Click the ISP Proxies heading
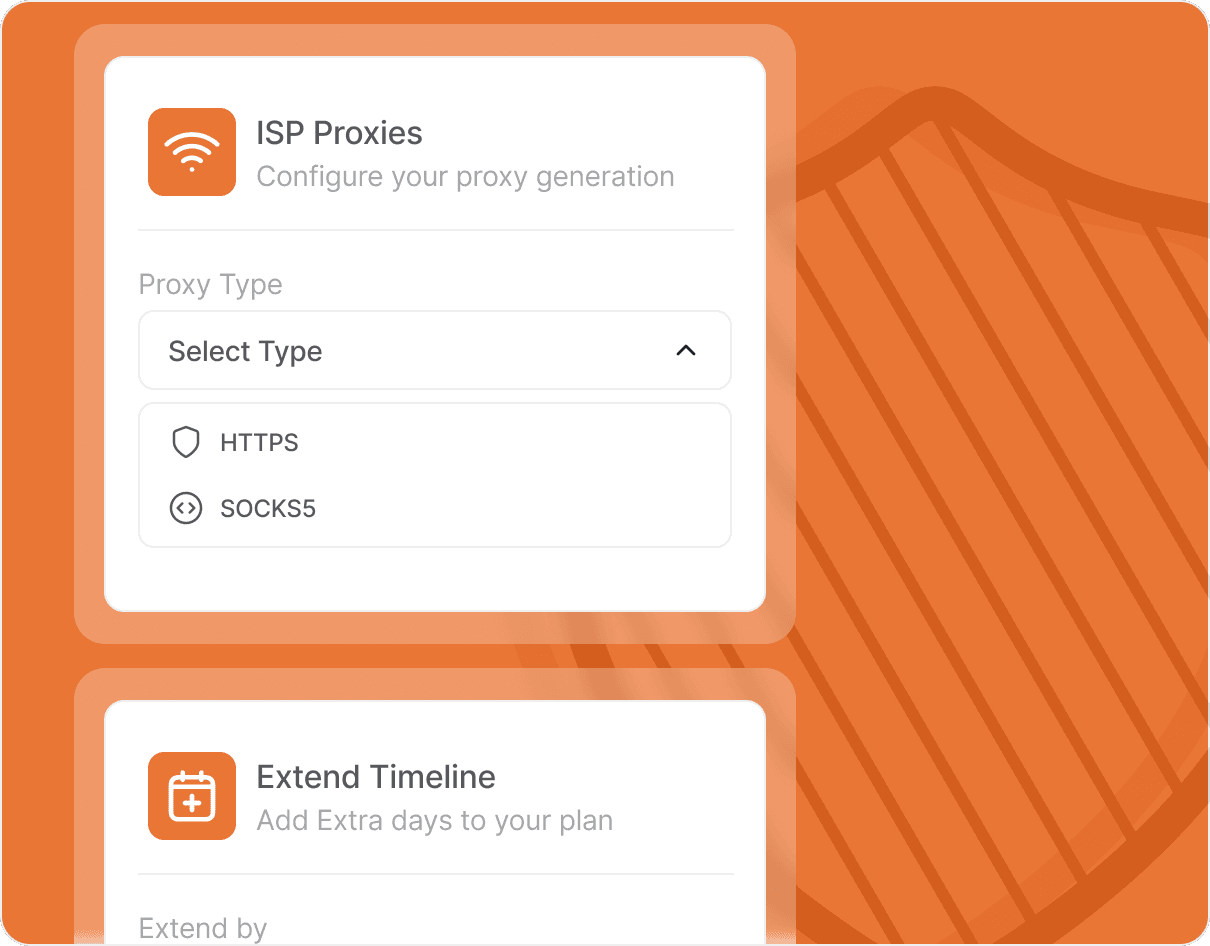1210x946 pixels. tap(339, 133)
